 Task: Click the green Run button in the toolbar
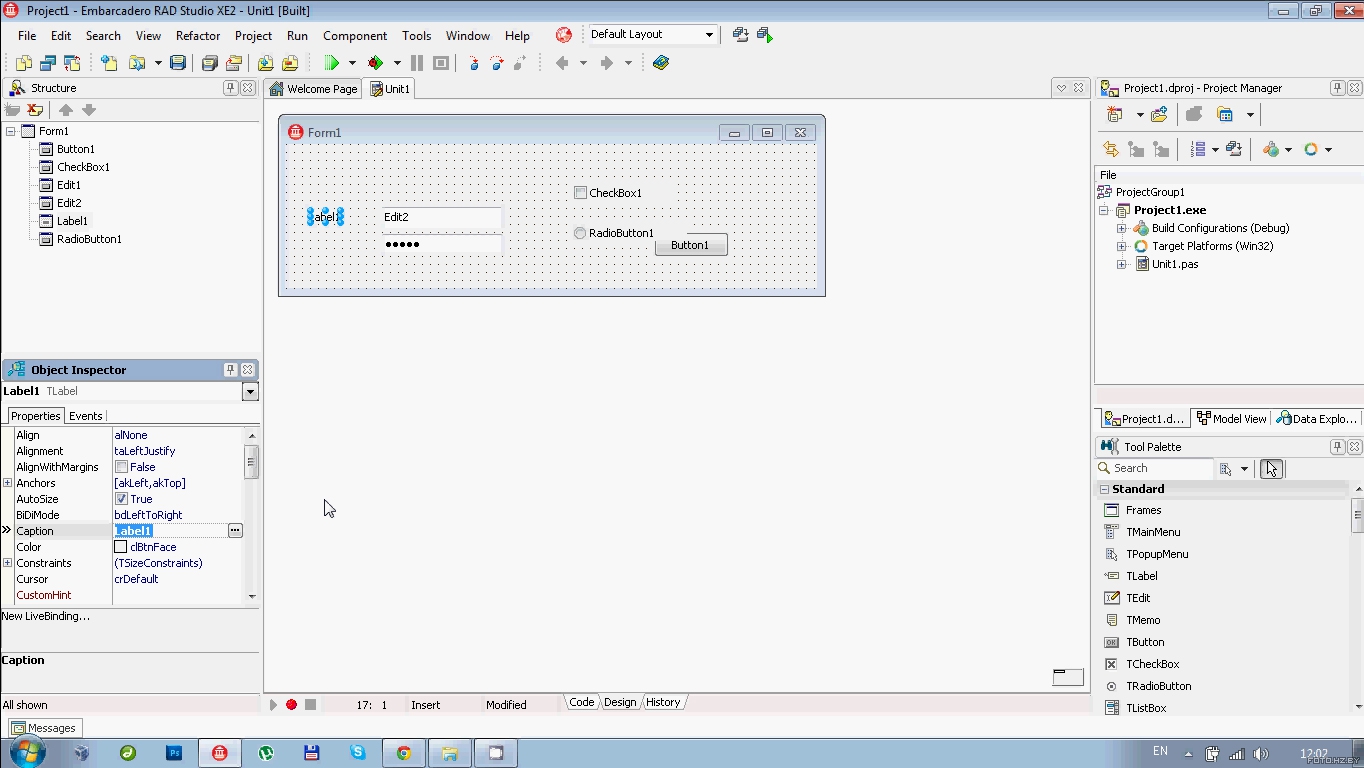click(332, 63)
